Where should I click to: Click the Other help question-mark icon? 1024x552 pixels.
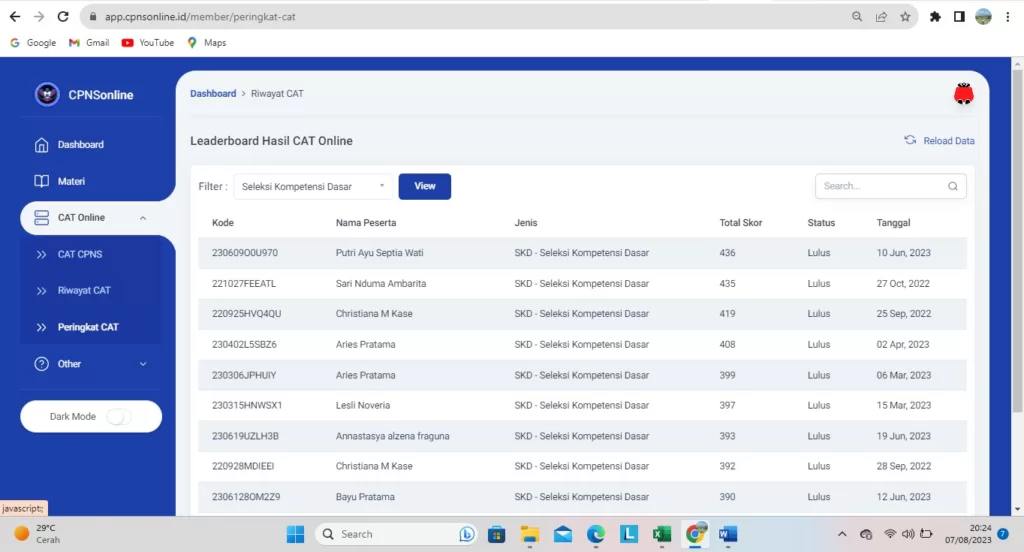41,364
